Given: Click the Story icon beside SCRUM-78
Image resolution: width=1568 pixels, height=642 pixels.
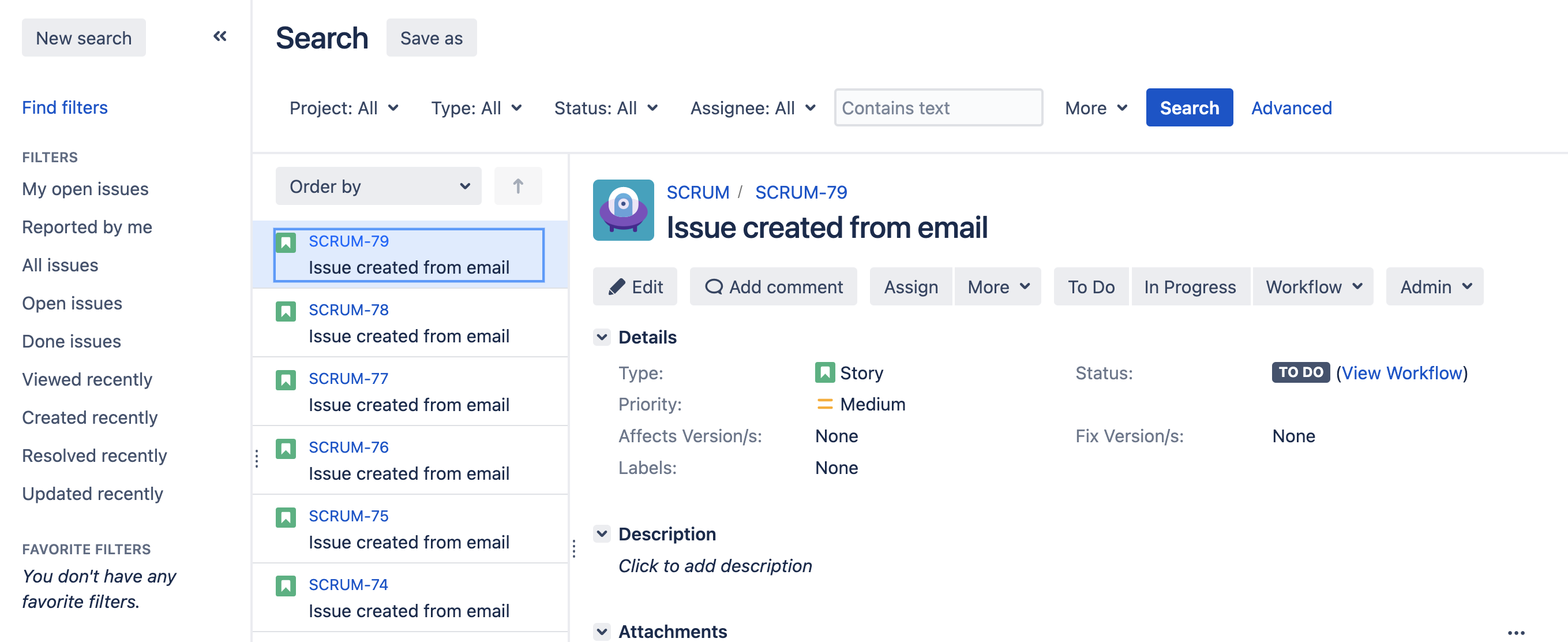Looking at the screenshot, I should click(x=286, y=311).
